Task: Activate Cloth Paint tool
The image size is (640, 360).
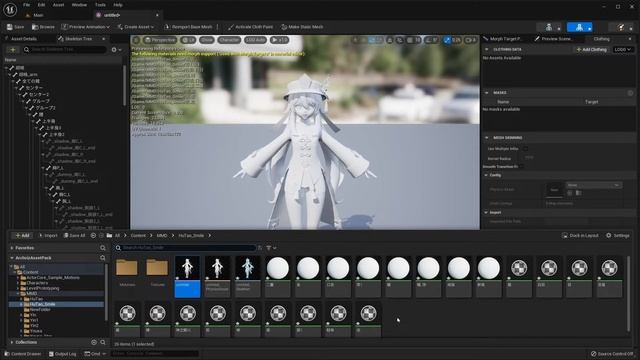Action: (251, 27)
